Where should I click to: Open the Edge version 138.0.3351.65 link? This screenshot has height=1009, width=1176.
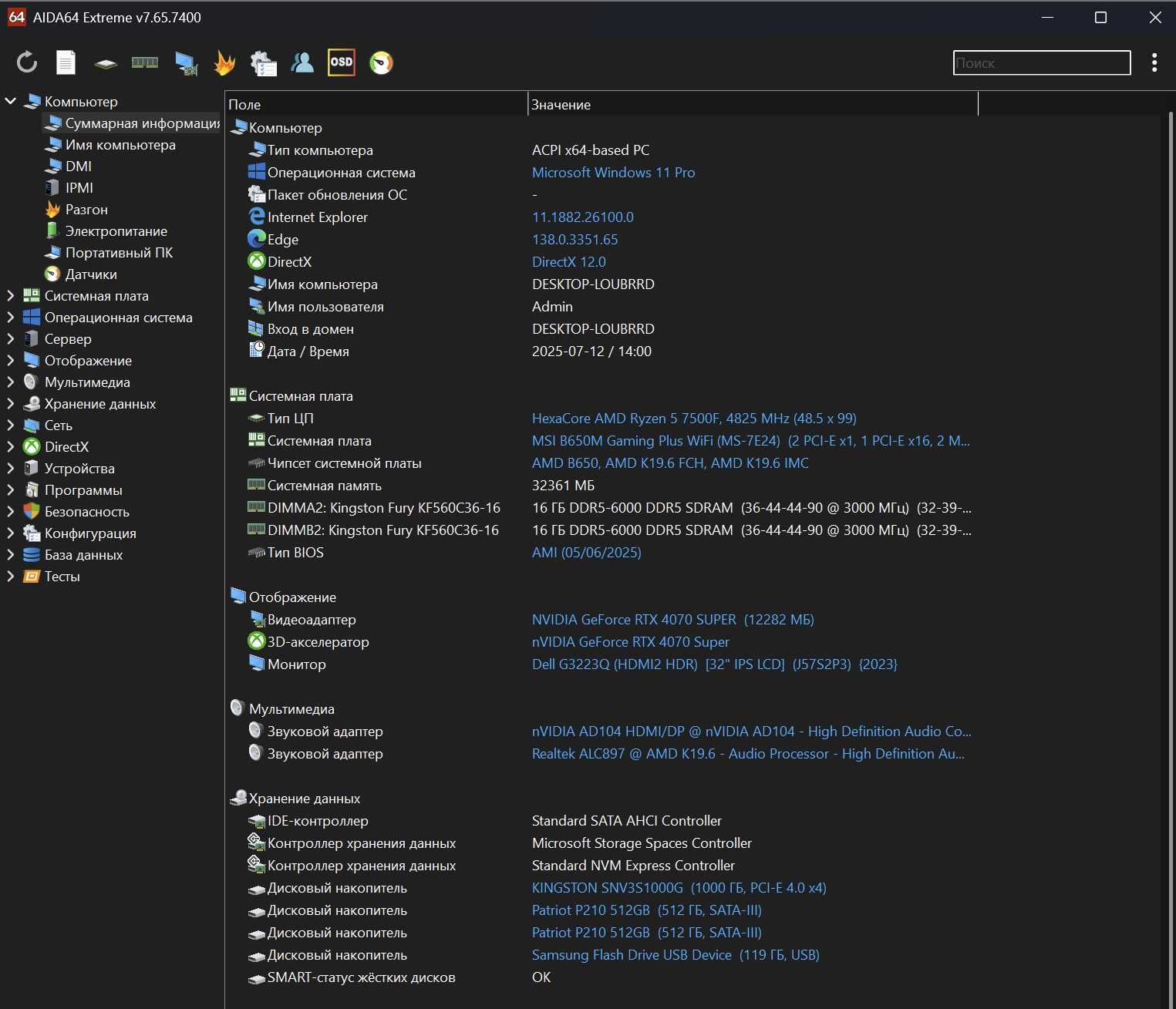pos(575,240)
